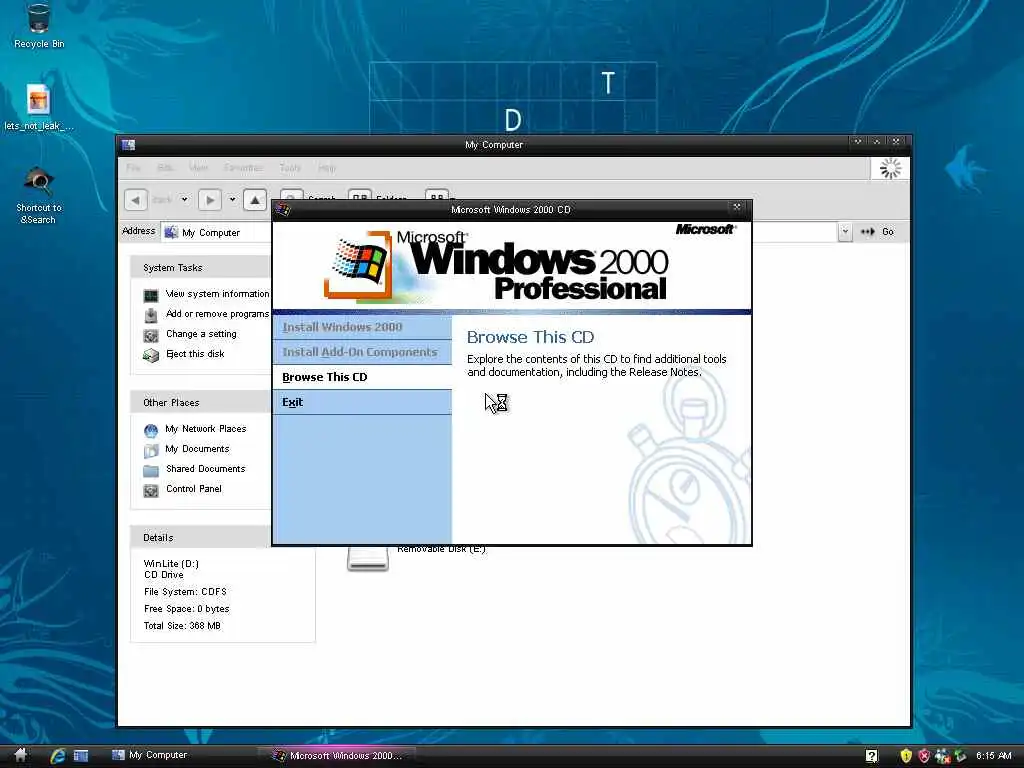Click the Control Panel icon

(x=151, y=490)
